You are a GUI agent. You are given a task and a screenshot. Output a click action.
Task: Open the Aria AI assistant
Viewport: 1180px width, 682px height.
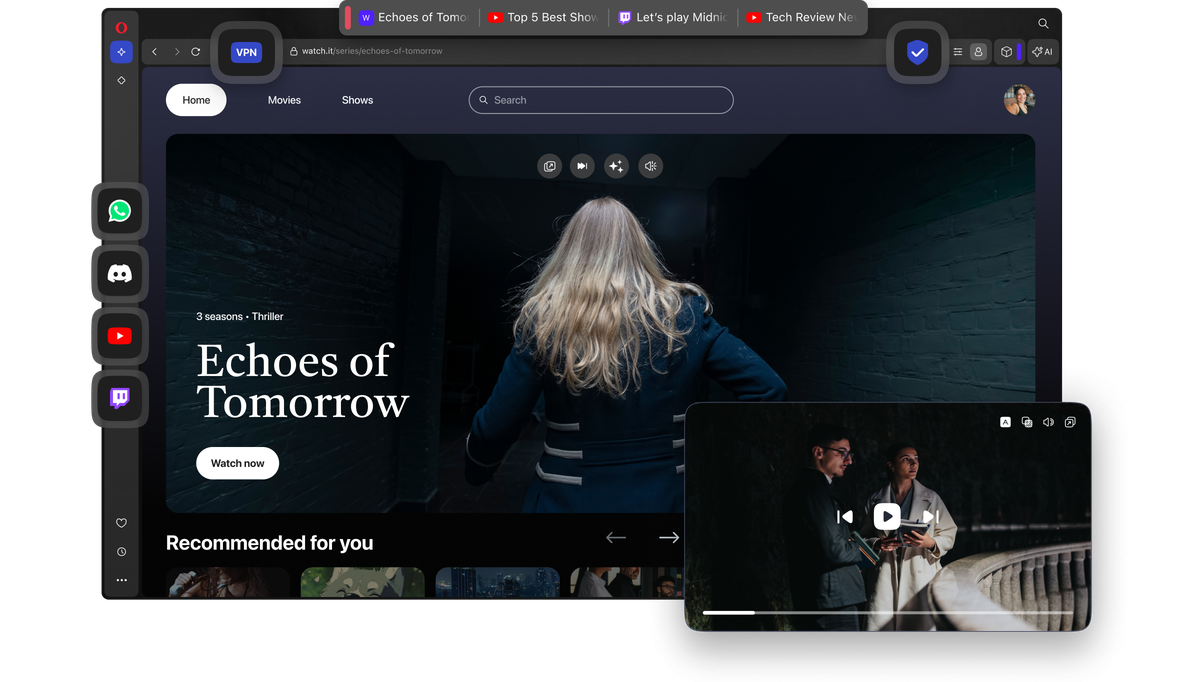(x=1043, y=51)
